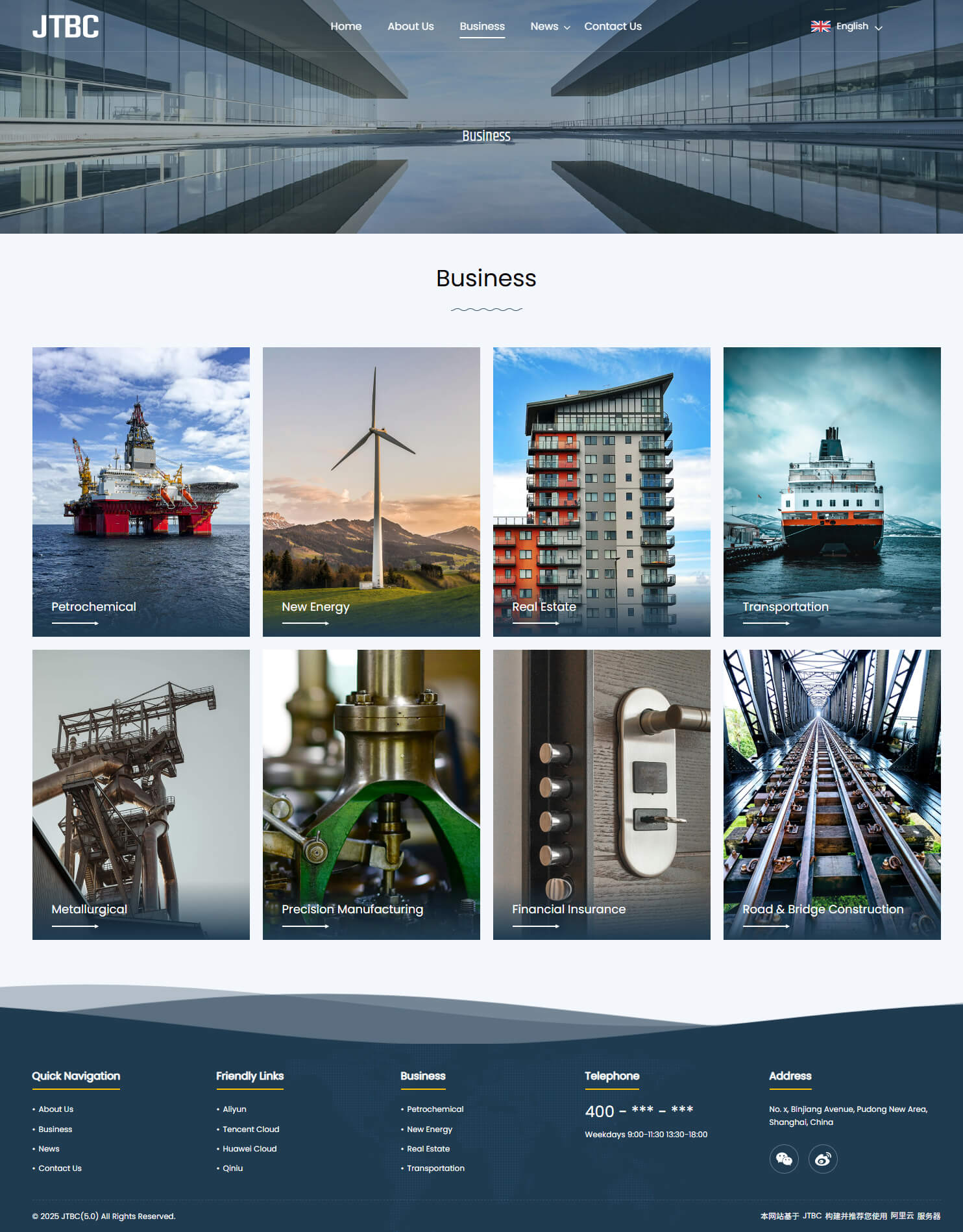Open the WeChat social icon
The height and width of the screenshot is (1232, 963).
click(x=784, y=1159)
